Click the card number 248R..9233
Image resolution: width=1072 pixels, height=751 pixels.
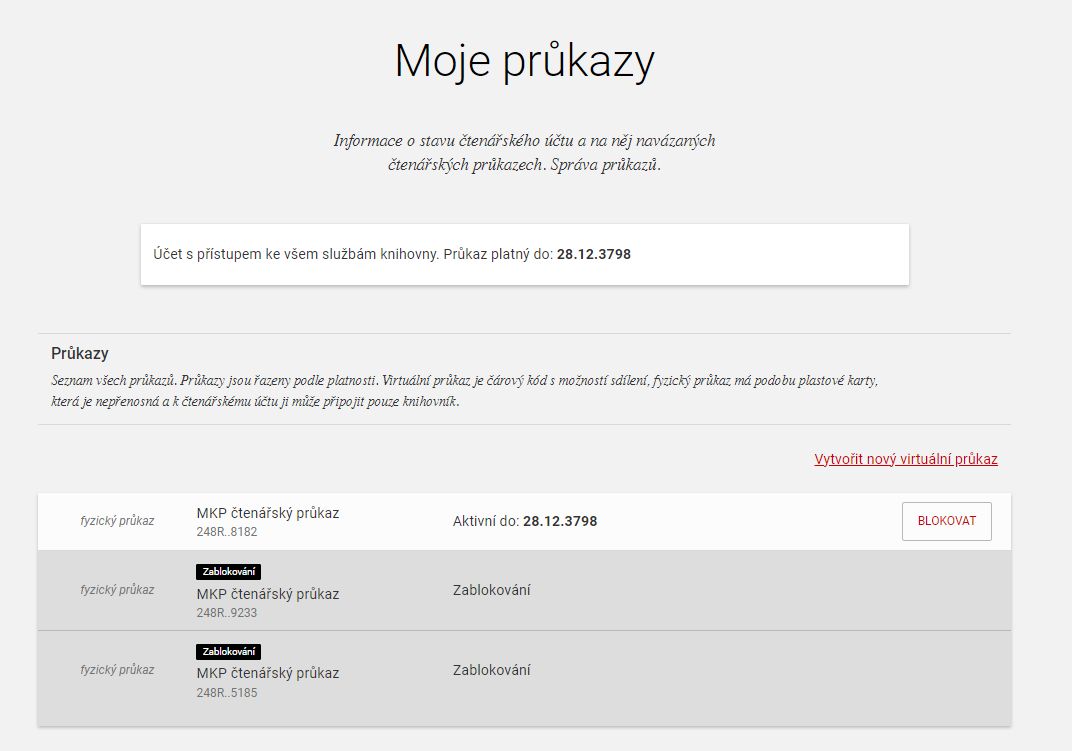click(227, 613)
